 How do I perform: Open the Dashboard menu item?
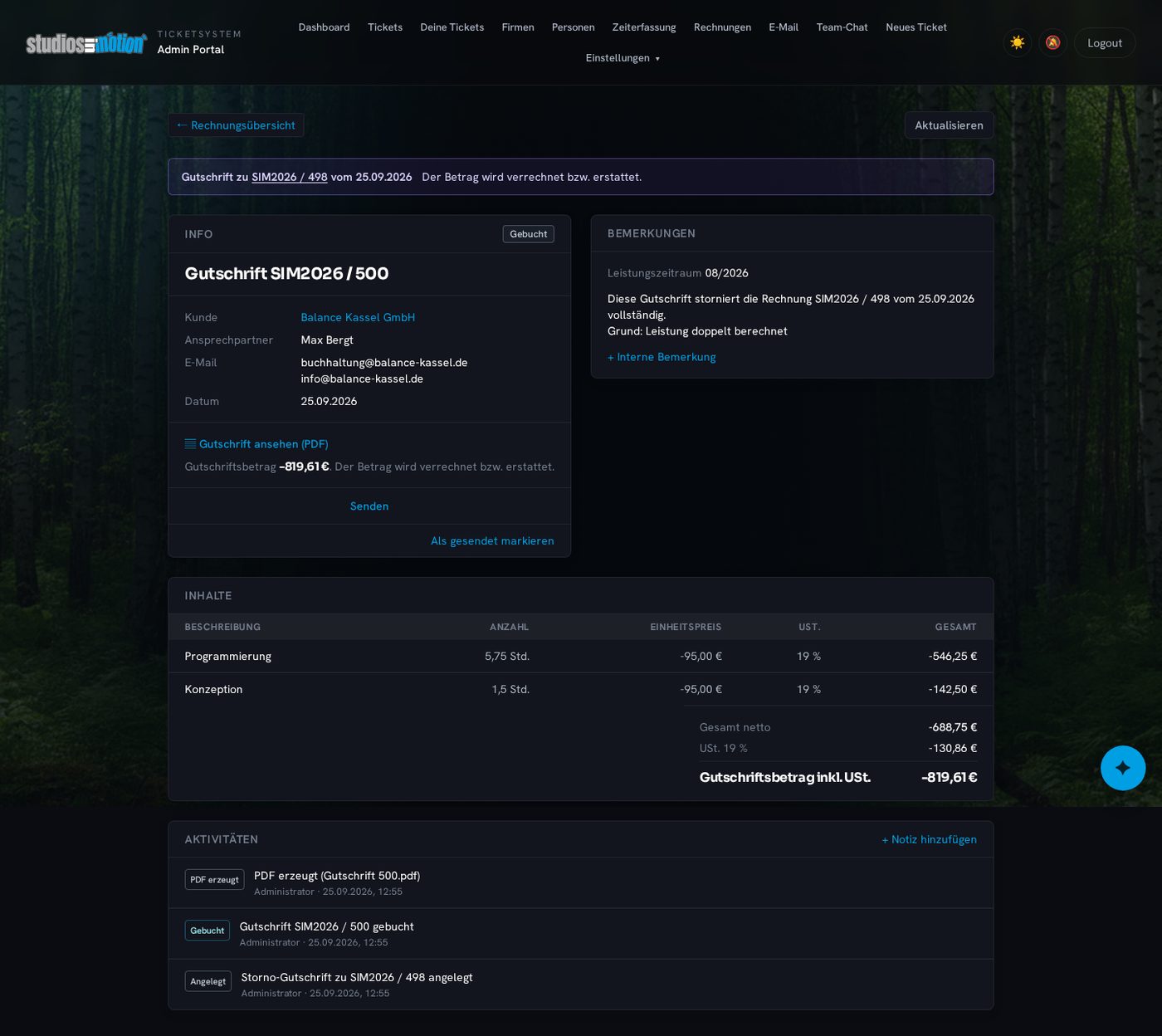tap(324, 27)
